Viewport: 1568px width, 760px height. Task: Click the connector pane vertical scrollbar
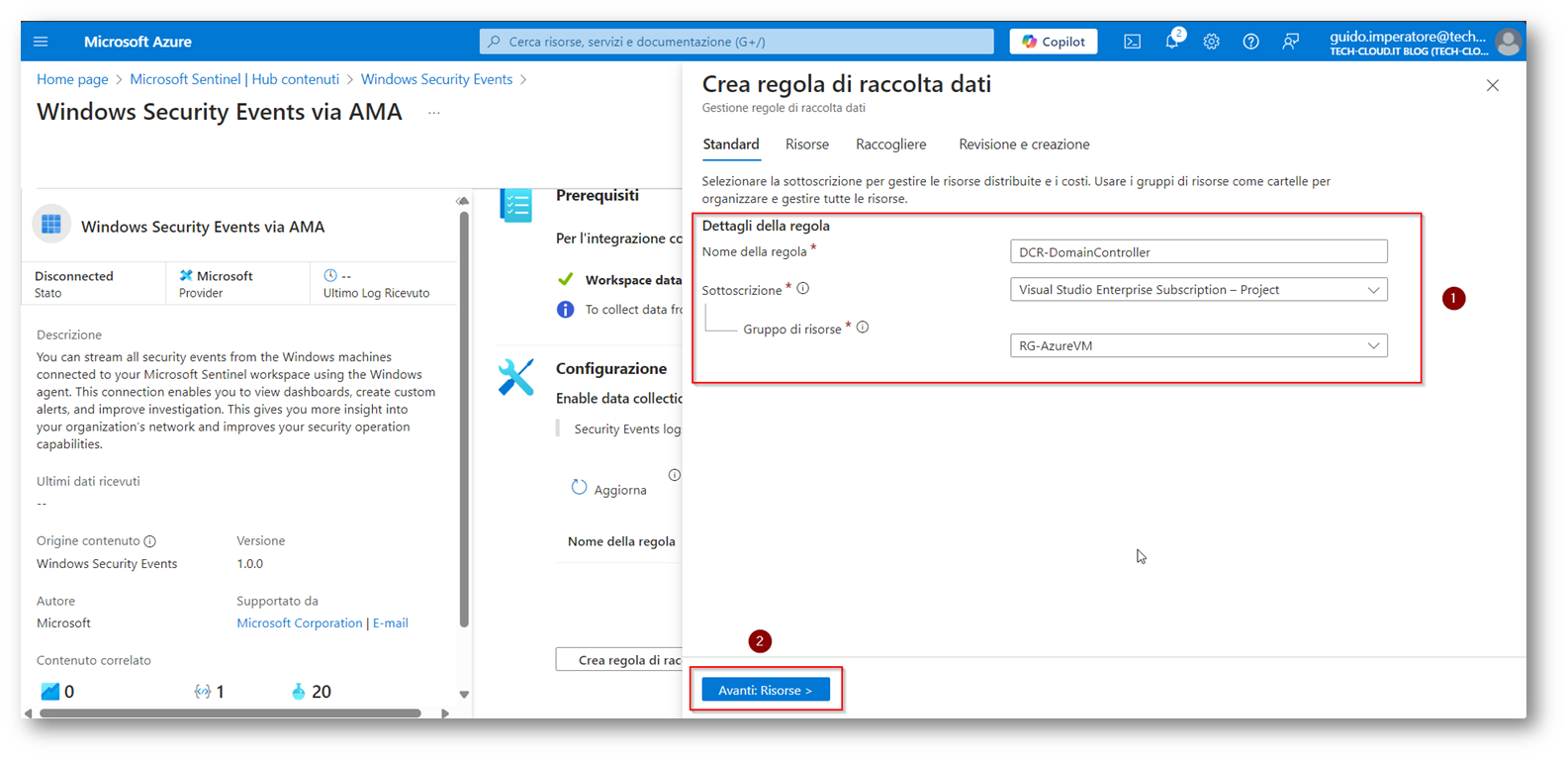pyautogui.click(x=464, y=420)
